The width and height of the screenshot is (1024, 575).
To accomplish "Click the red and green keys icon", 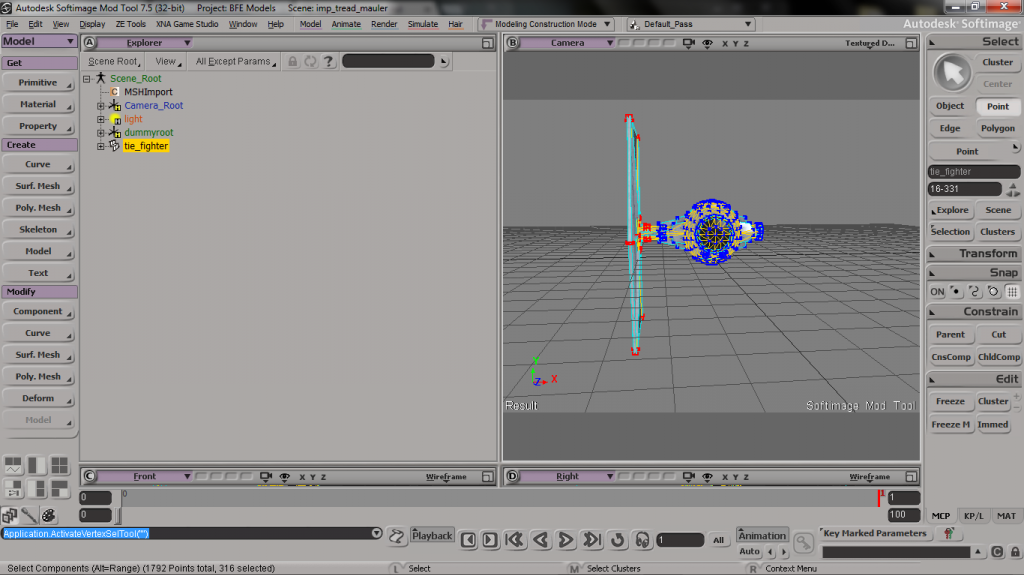I will tap(949, 534).
